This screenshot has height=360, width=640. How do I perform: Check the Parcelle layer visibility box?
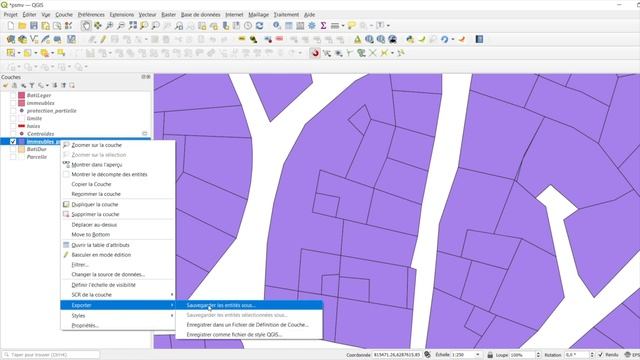coord(13,157)
